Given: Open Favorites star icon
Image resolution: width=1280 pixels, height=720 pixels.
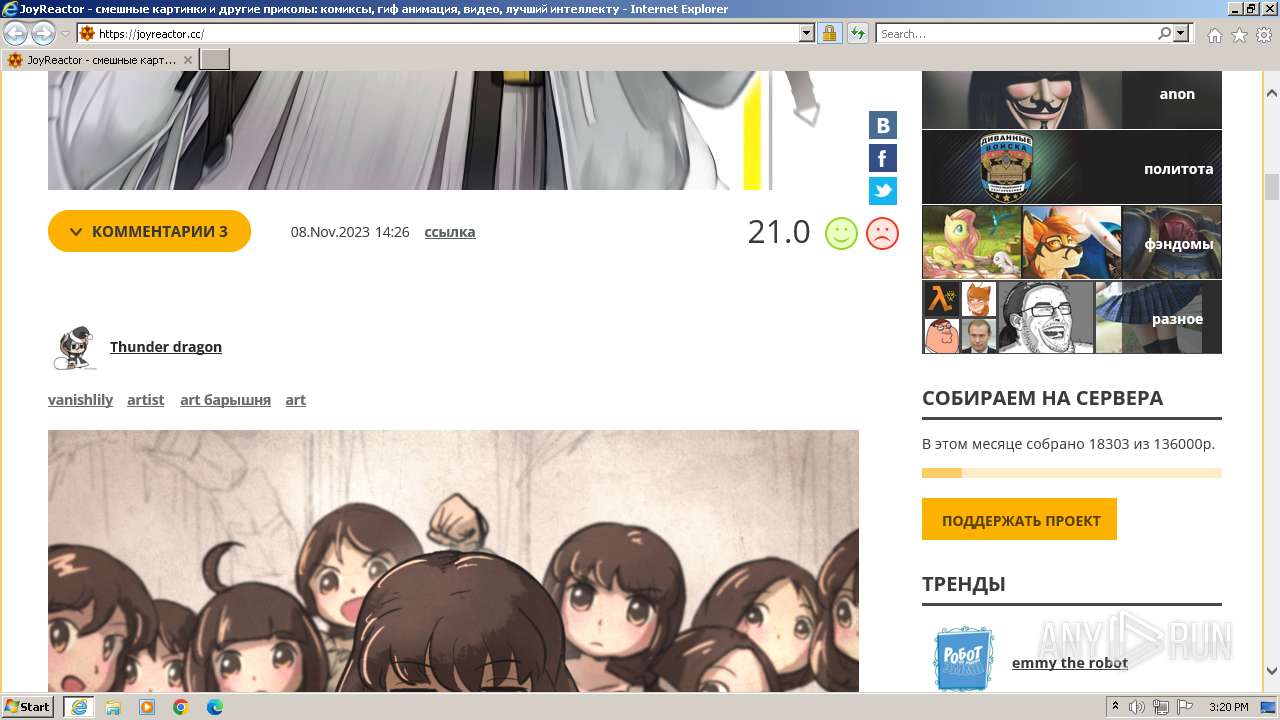Looking at the screenshot, I should pyautogui.click(x=1239, y=35).
